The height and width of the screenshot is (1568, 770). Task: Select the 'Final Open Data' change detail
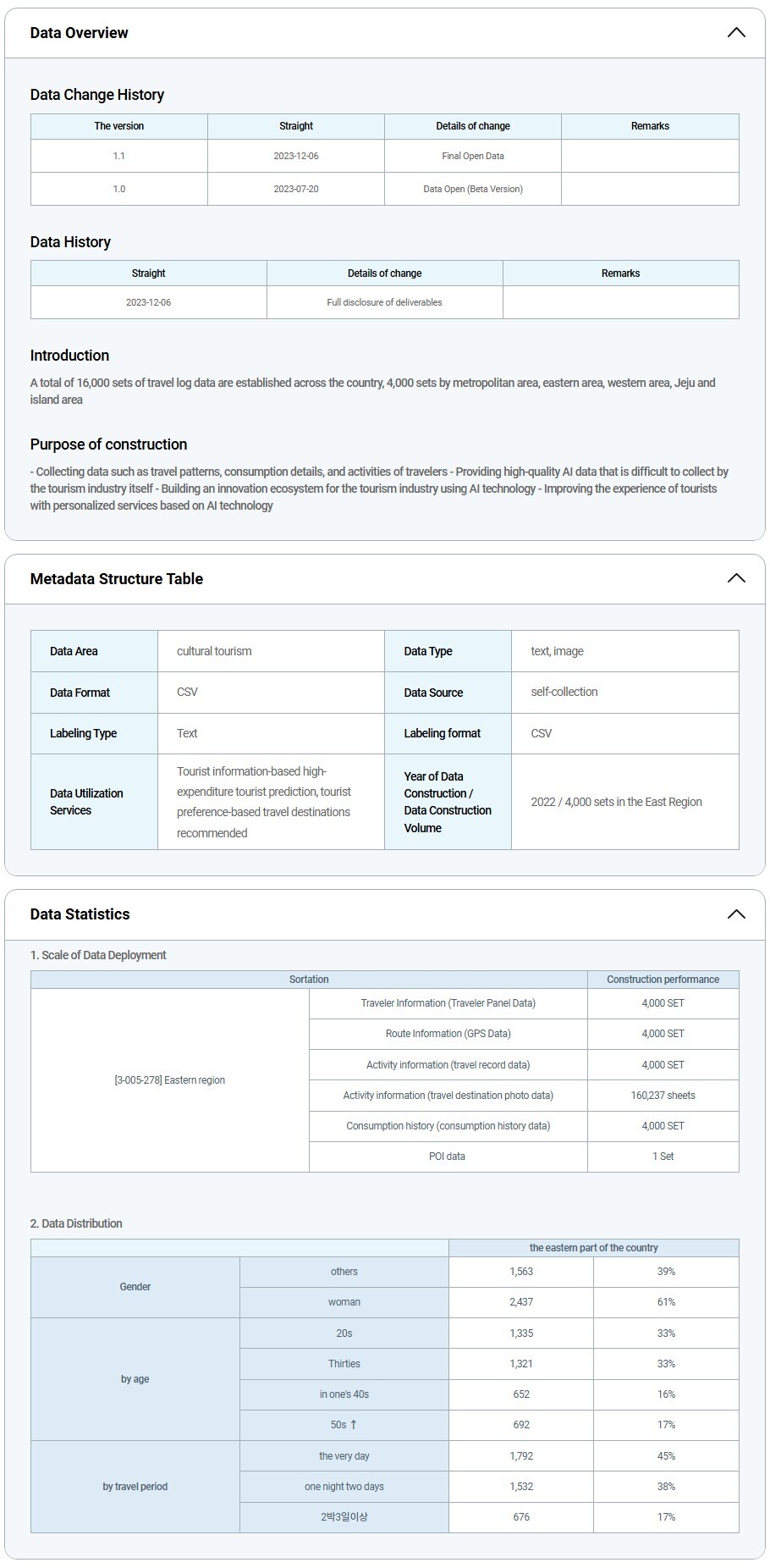click(472, 156)
